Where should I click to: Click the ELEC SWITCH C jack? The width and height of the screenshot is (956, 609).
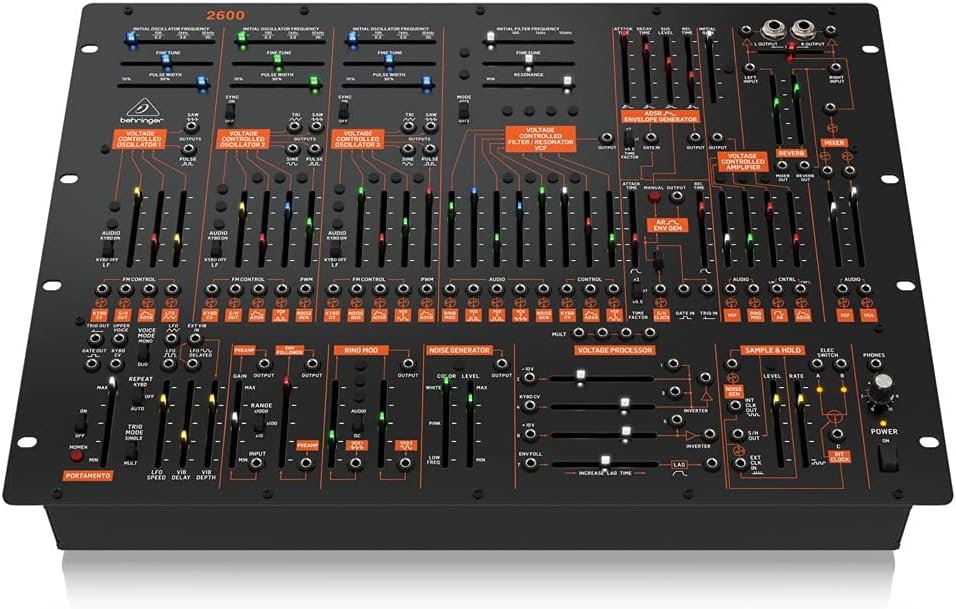[x=838, y=435]
